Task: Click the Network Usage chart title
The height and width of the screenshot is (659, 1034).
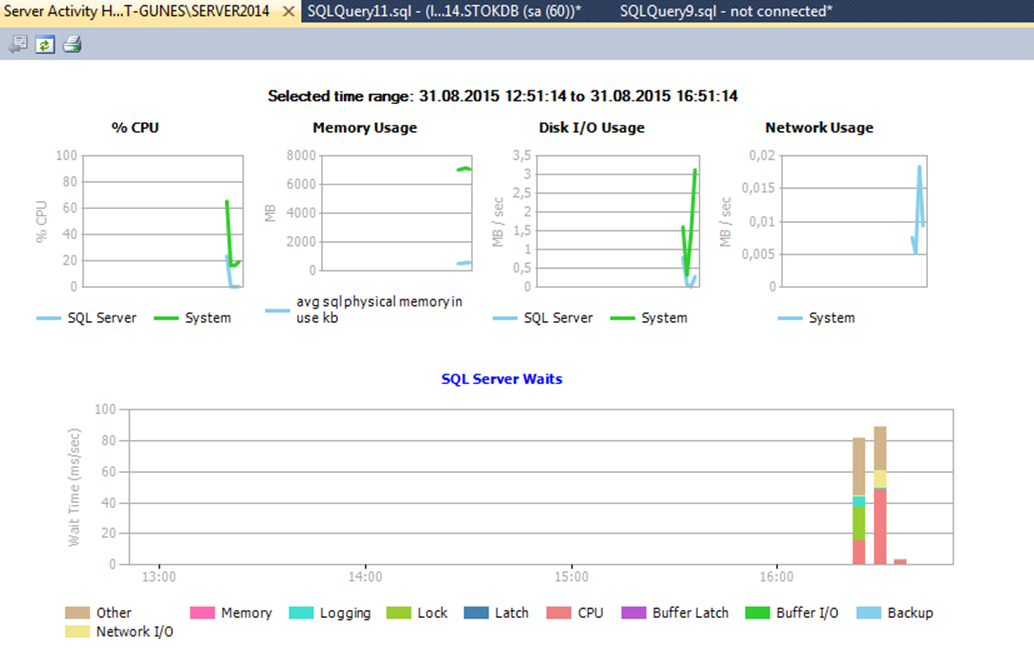Action: pyautogui.click(x=819, y=127)
